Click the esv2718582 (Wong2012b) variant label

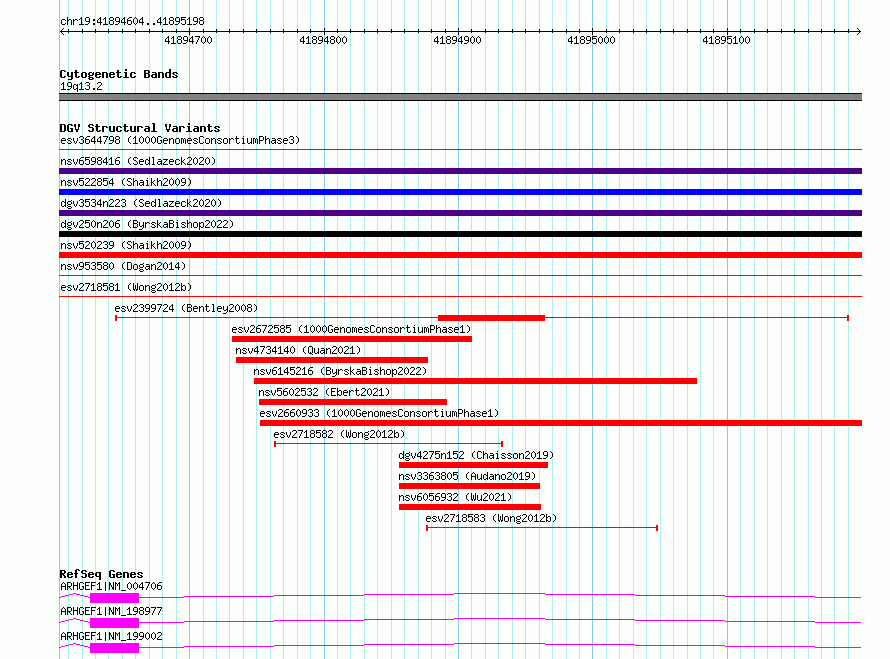[339, 434]
